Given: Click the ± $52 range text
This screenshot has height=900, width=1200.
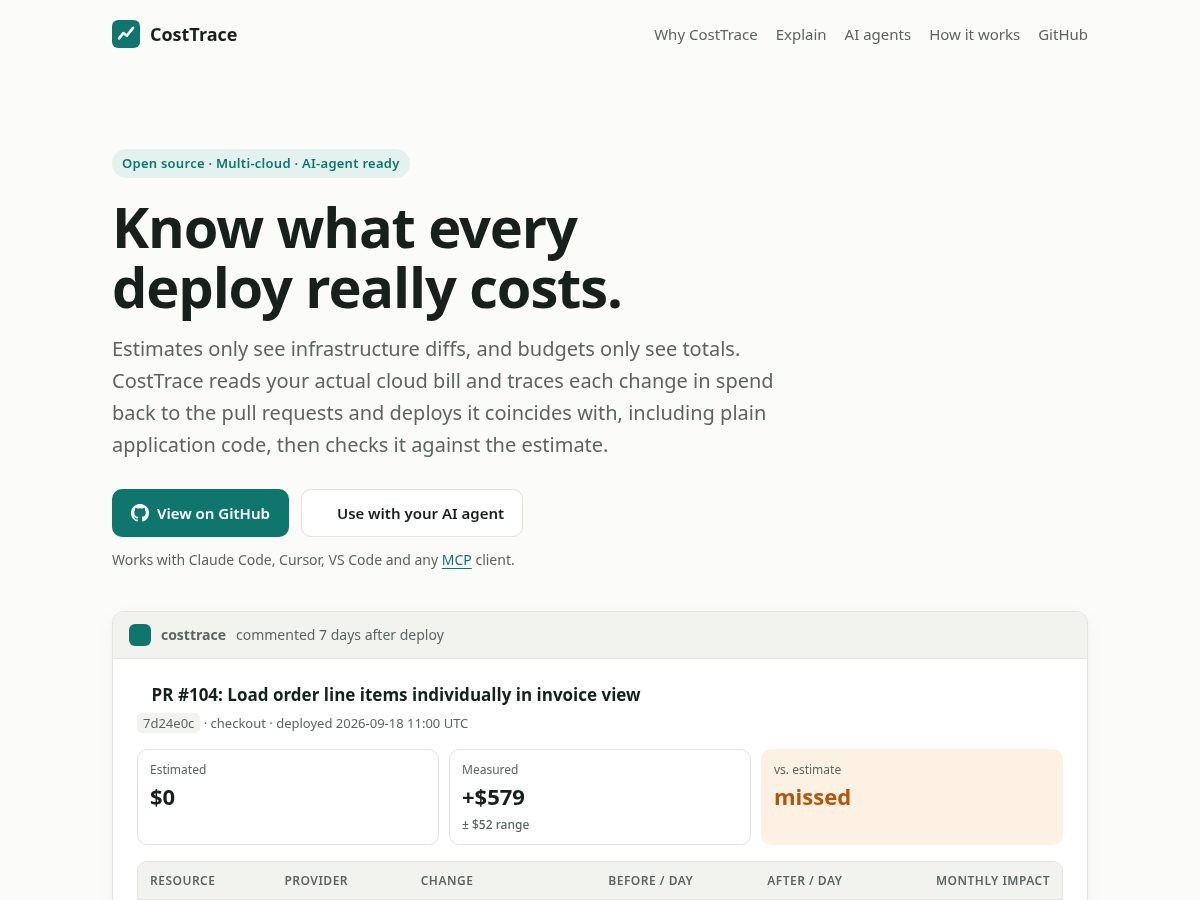Looking at the screenshot, I should 496,825.
